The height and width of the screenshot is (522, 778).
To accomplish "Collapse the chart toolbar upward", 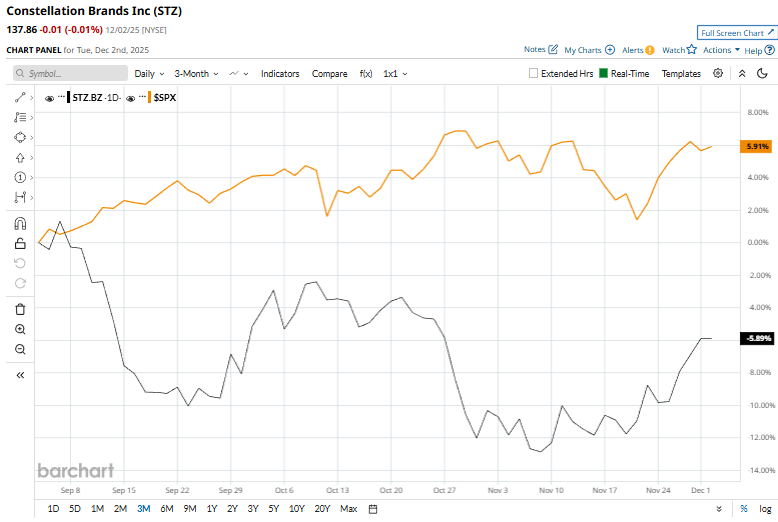I will pos(742,73).
